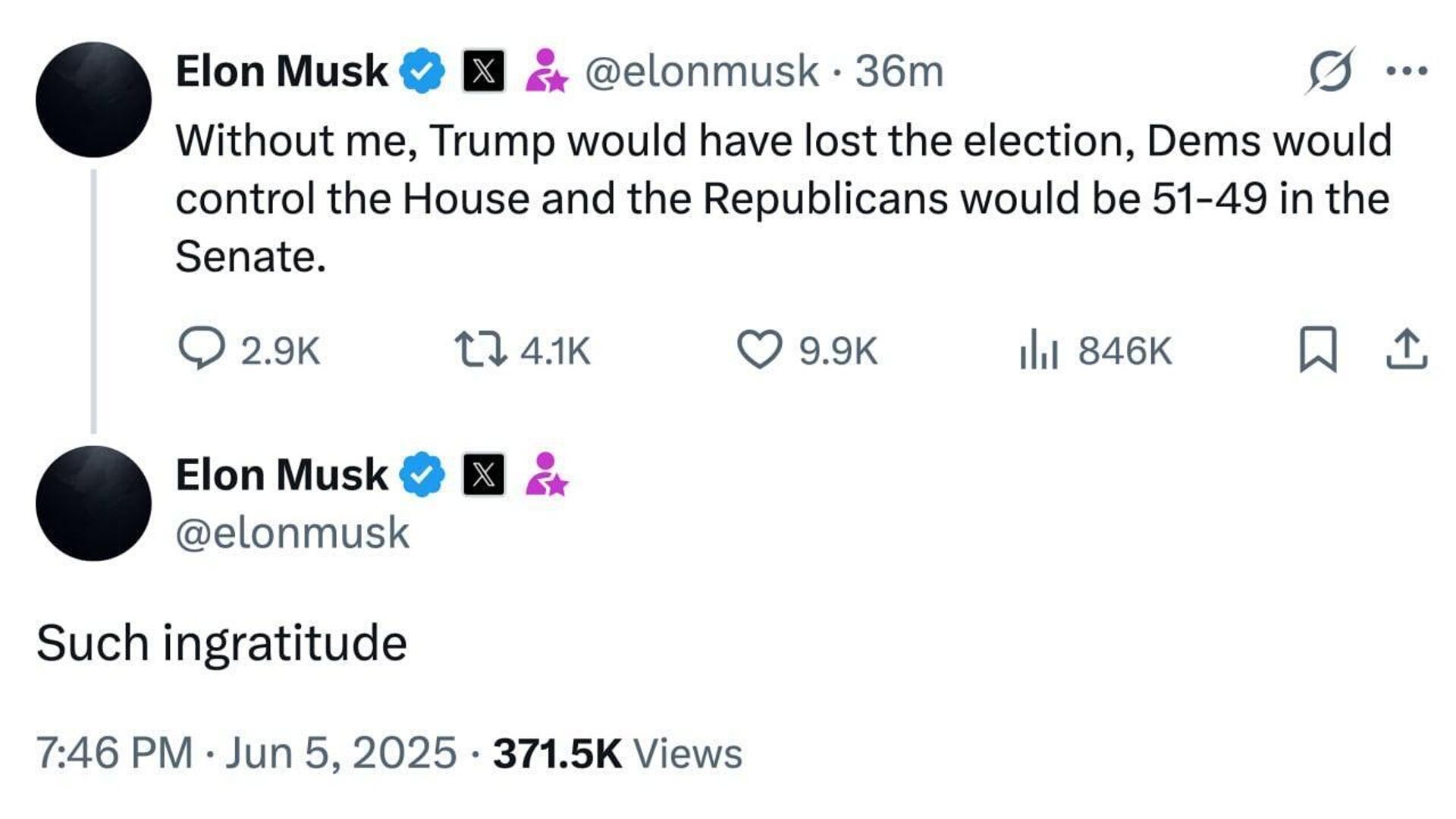The image size is (1456, 819).
Task: Open the three-dot more options menu
Action: (1407, 71)
